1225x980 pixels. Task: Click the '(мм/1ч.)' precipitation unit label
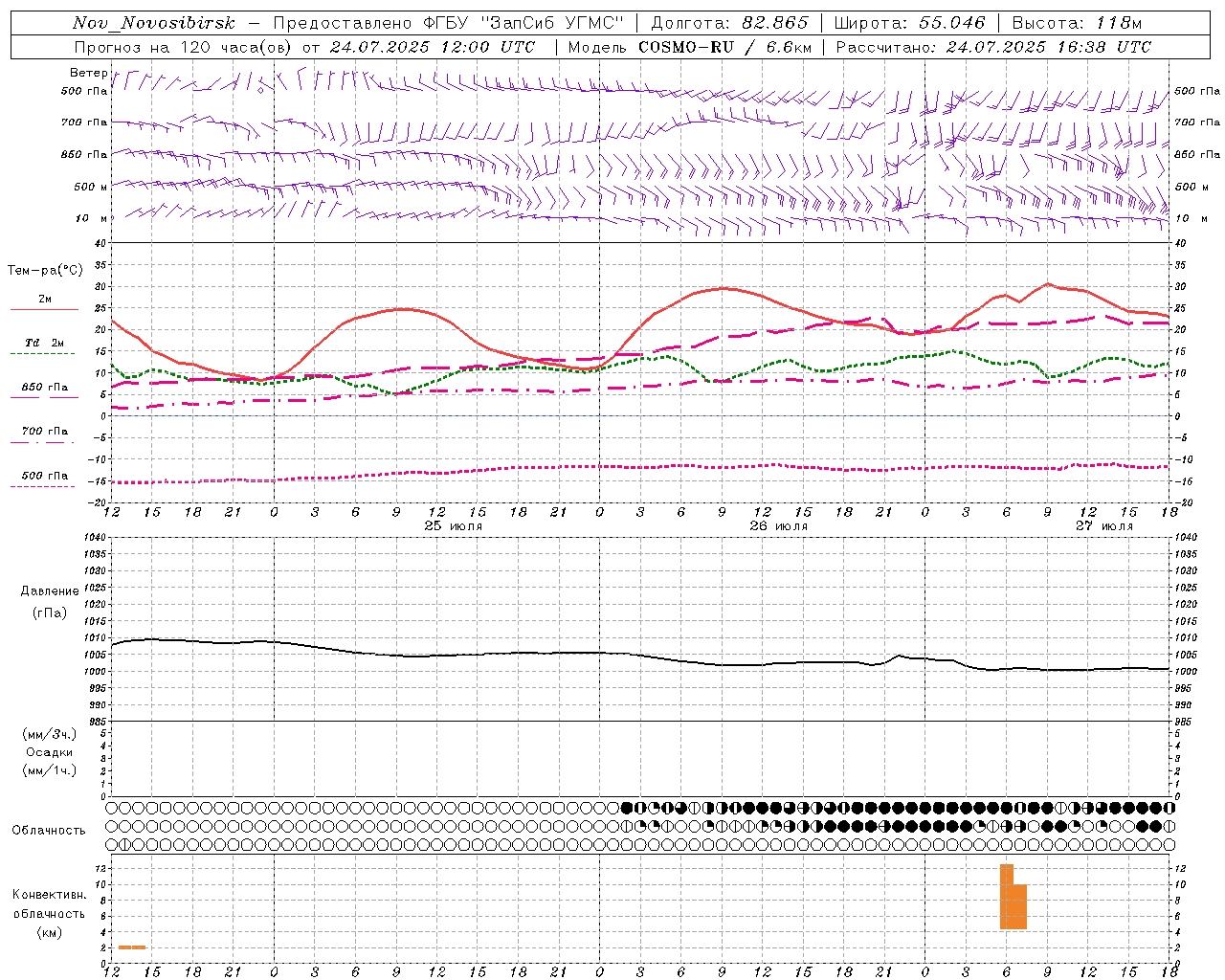[50, 770]
